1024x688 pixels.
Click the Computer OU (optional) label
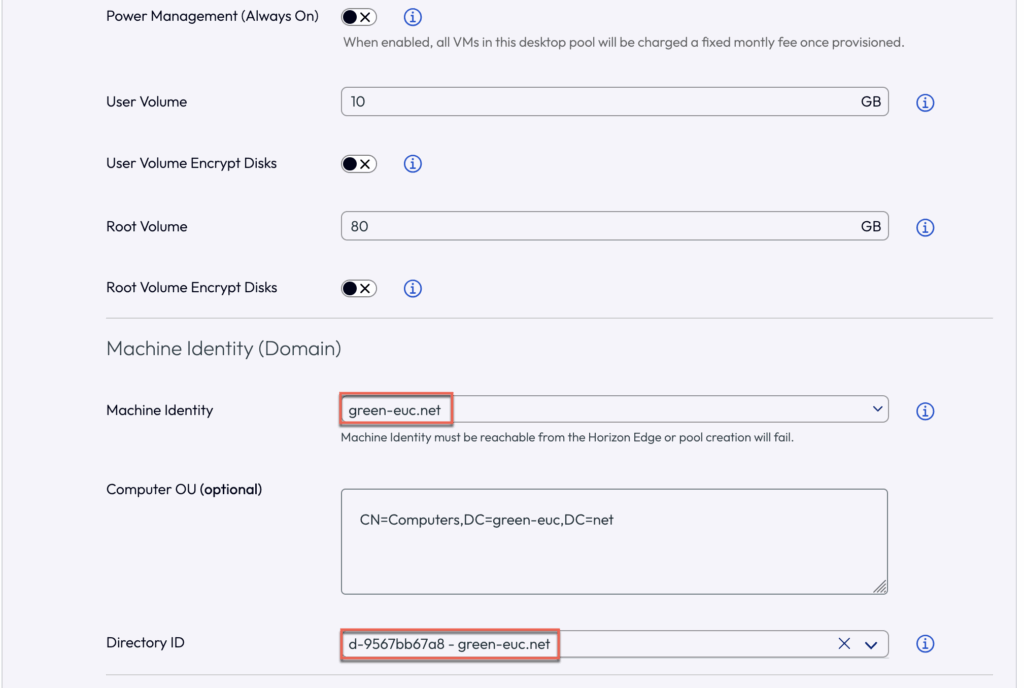184,489
